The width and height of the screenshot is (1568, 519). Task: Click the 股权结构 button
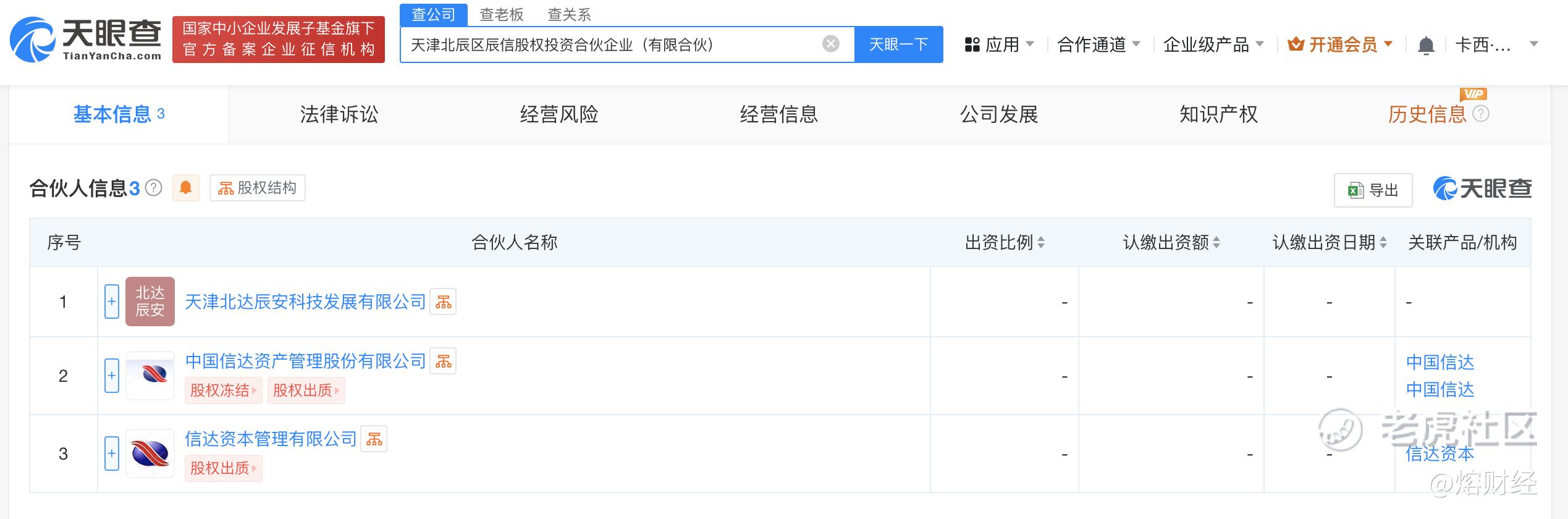click(x=257, y=188)
